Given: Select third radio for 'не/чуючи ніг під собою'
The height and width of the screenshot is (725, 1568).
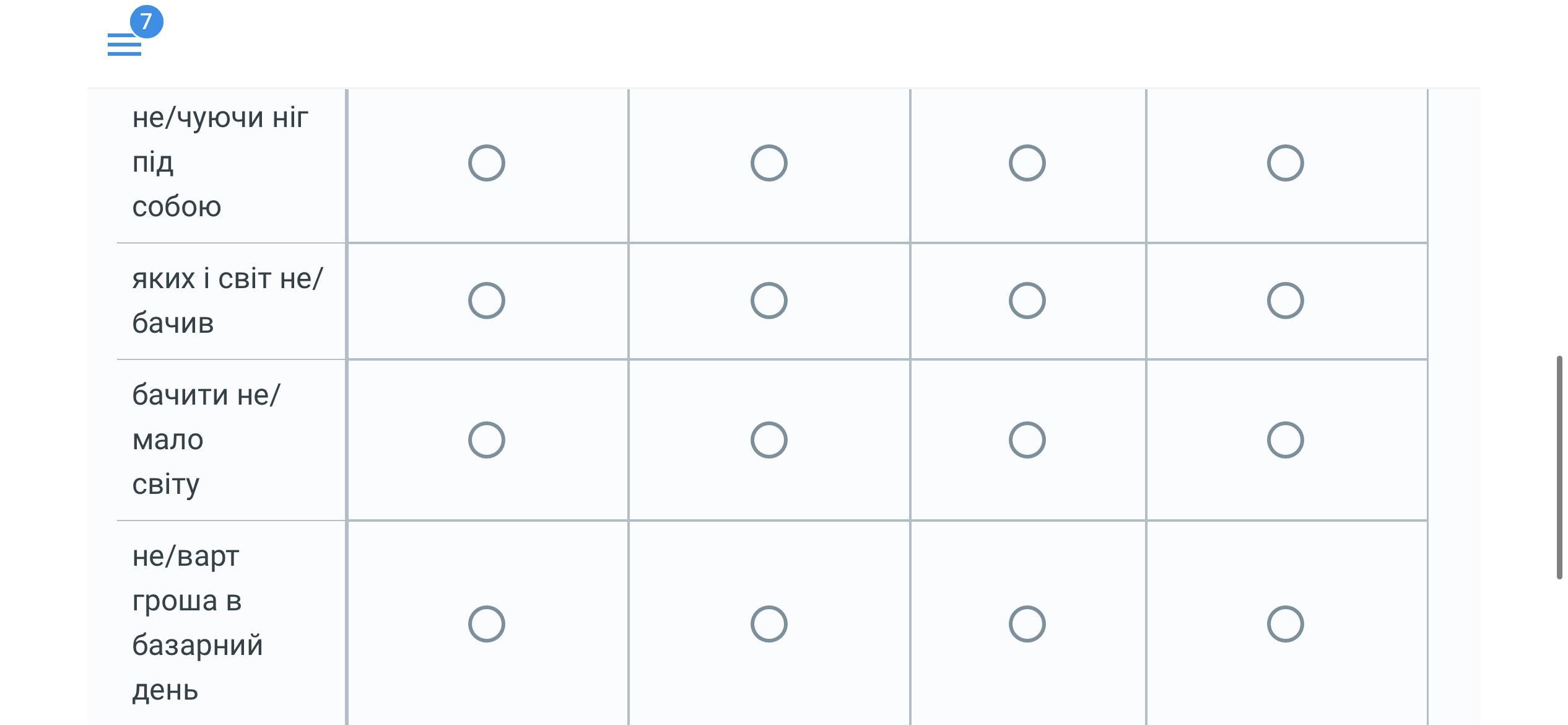Looking at the screenshot, I should 1027,163.
